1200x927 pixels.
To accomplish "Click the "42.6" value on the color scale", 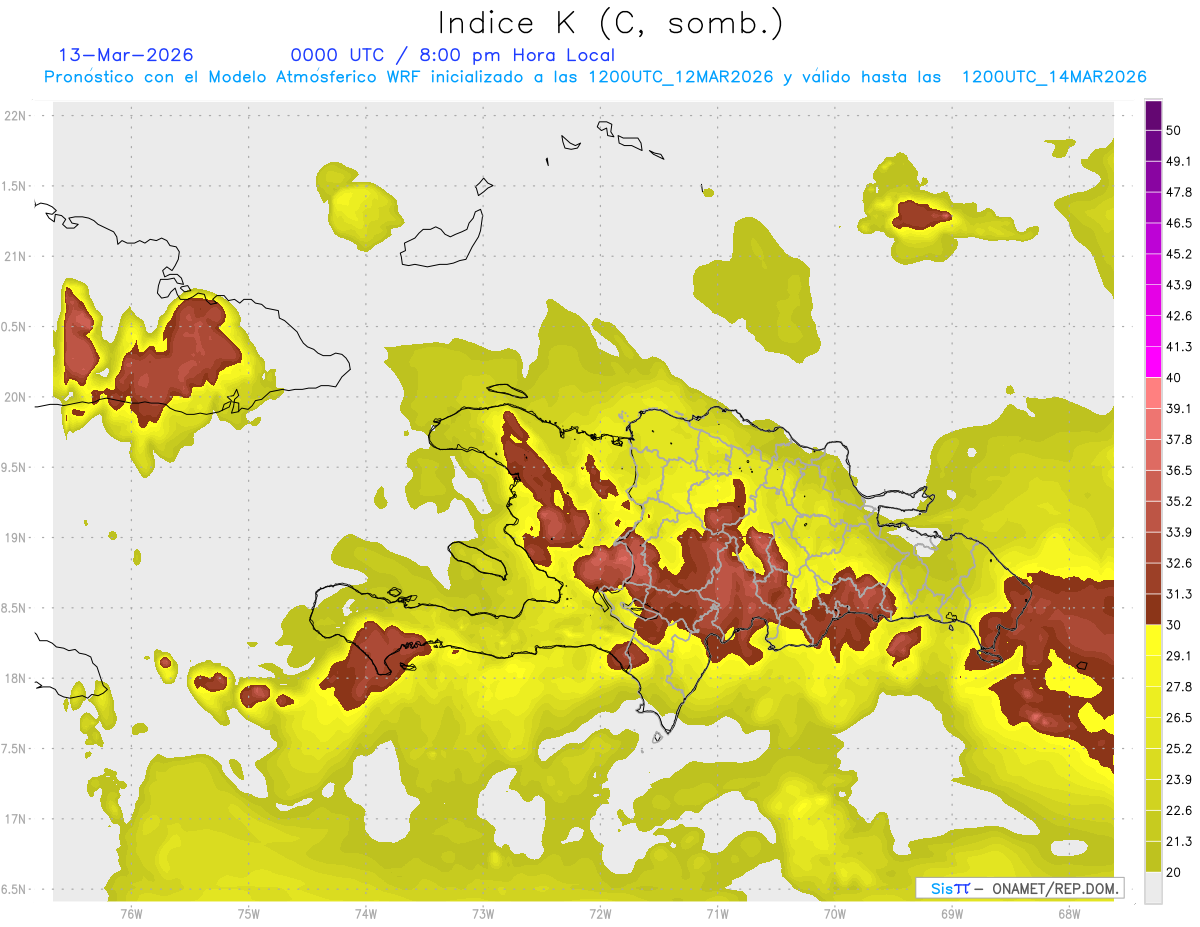I will pos(1179,316).
